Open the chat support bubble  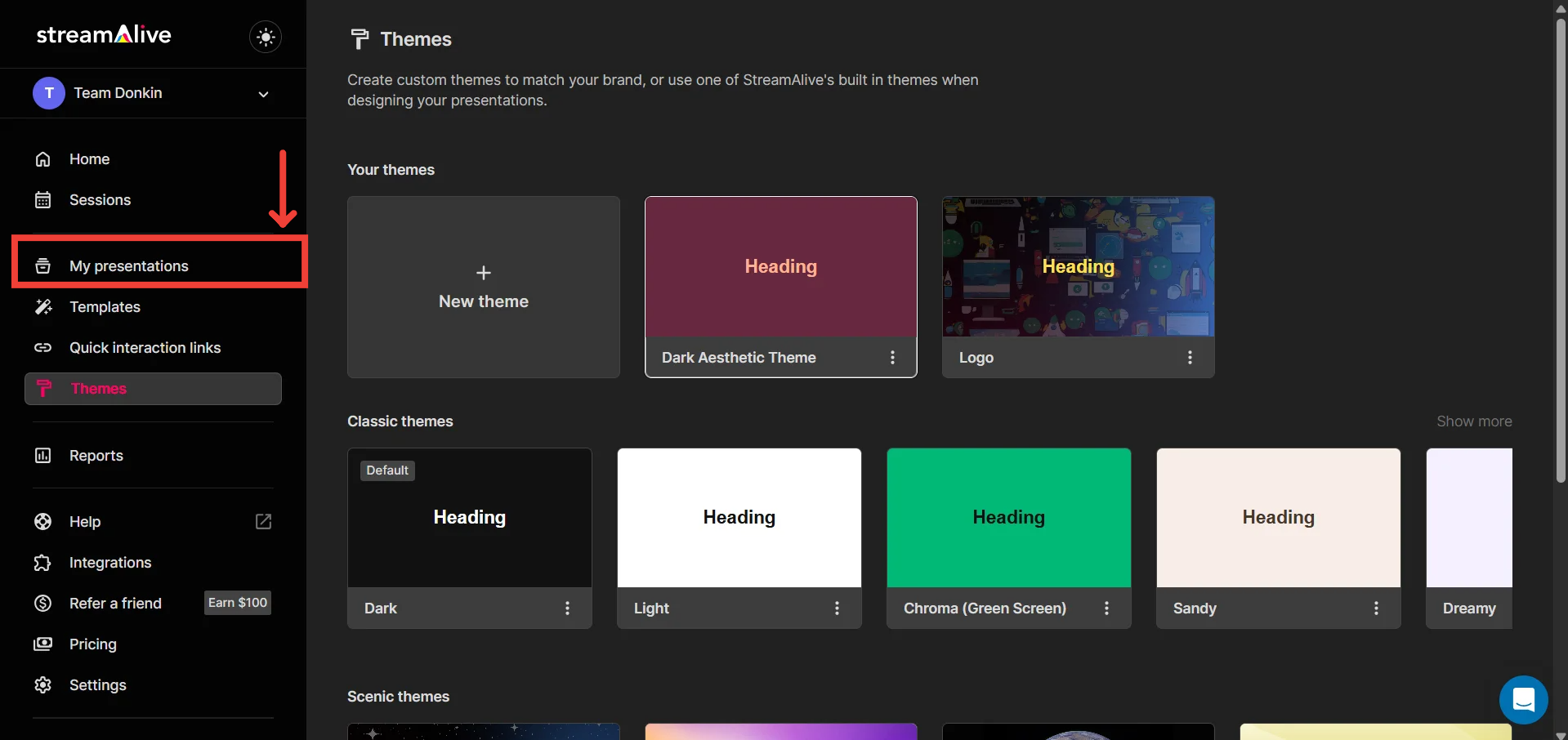pyautogui.click(x=1523, y=700)
